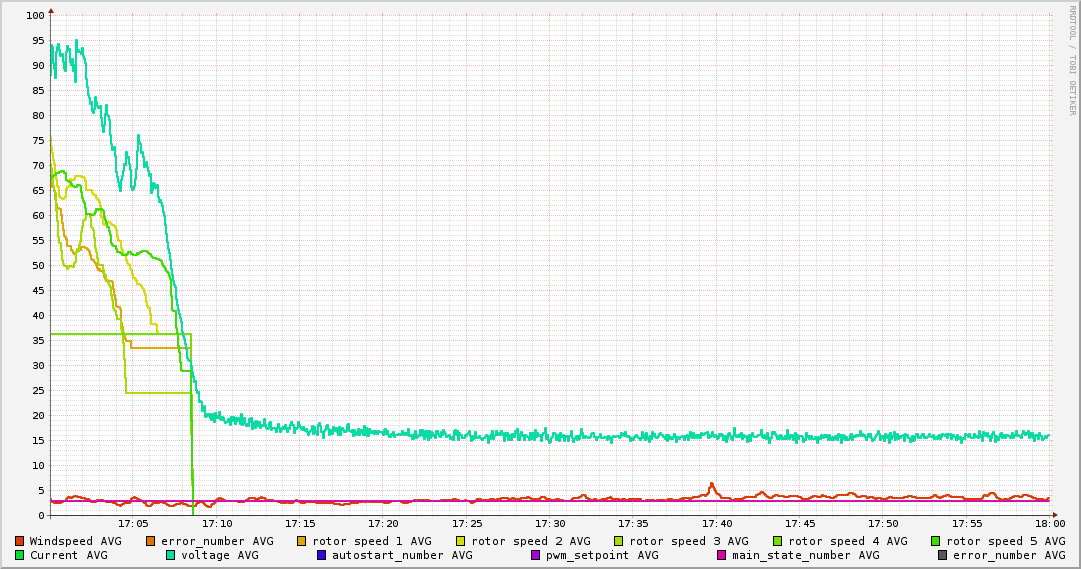Click the blue autostart_number AVG swatch

tap(321, 555)
